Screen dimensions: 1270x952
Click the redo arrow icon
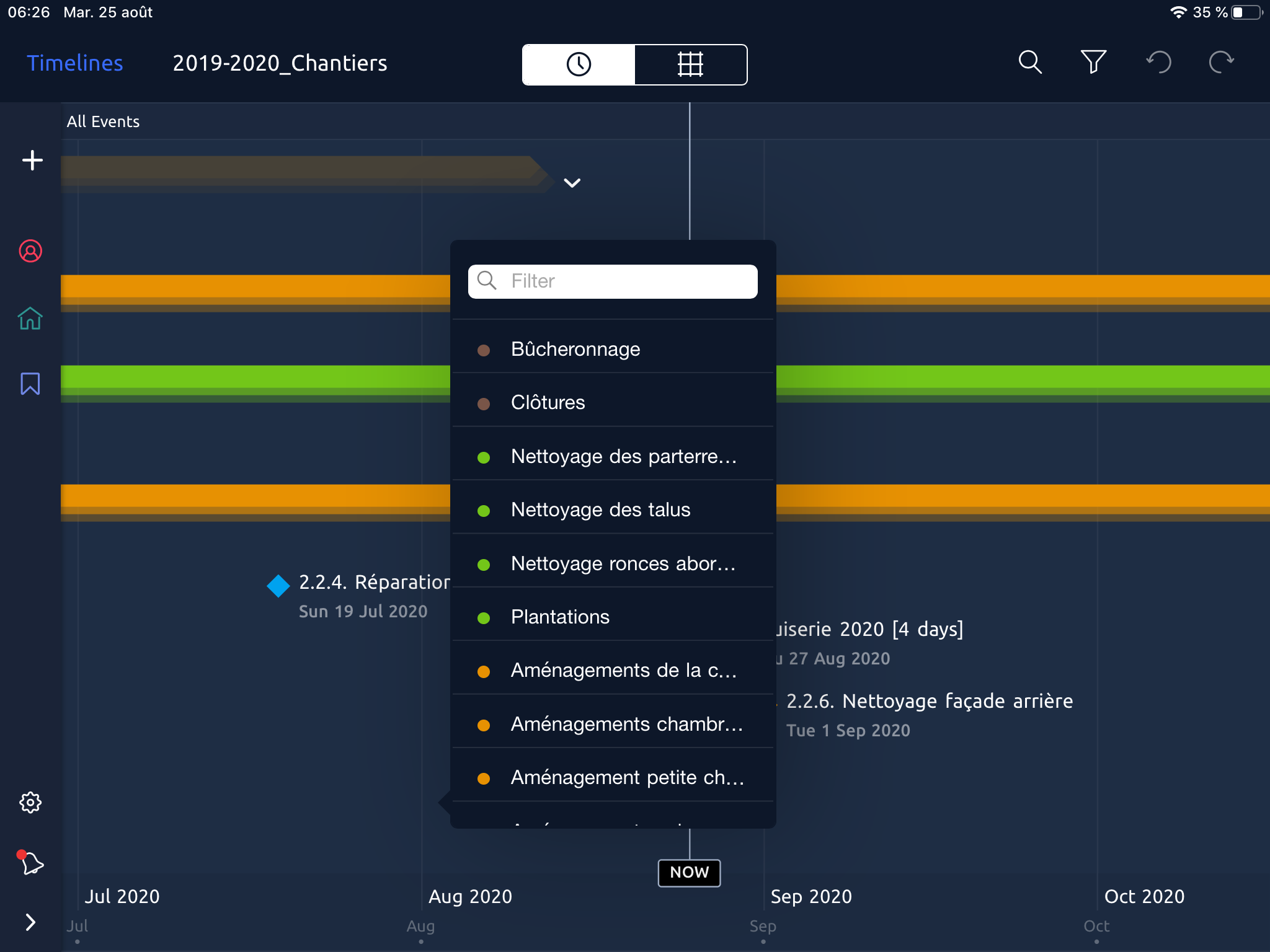coord(1221,63)
